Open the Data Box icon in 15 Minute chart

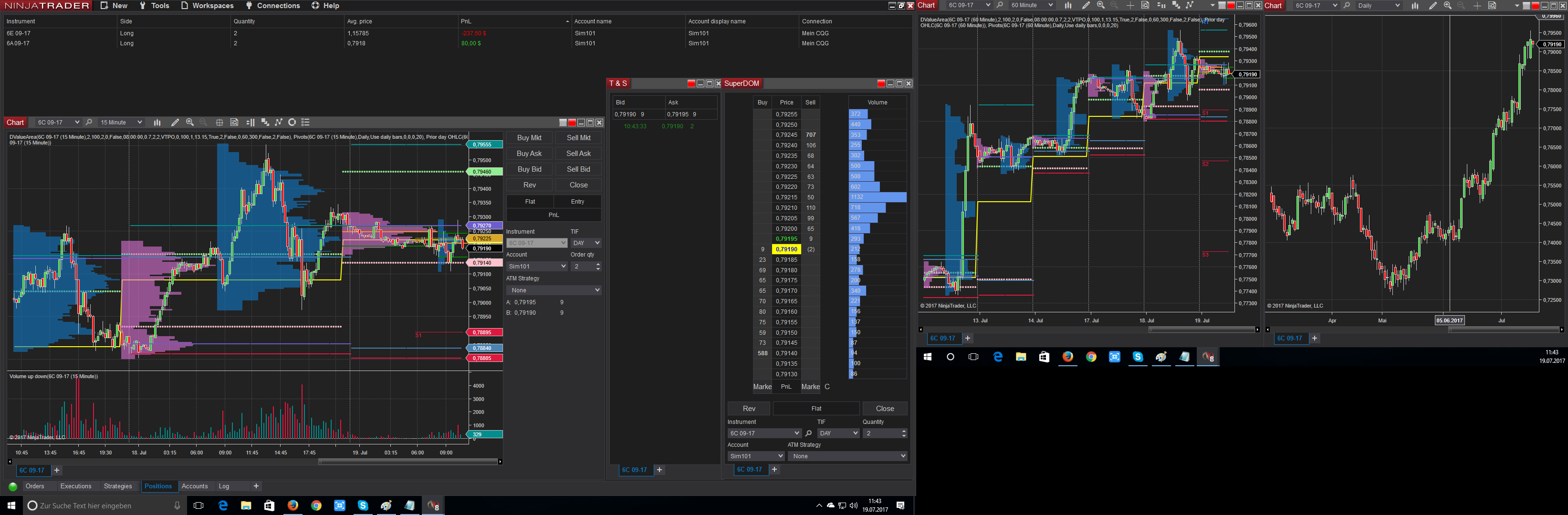[234, 122]
